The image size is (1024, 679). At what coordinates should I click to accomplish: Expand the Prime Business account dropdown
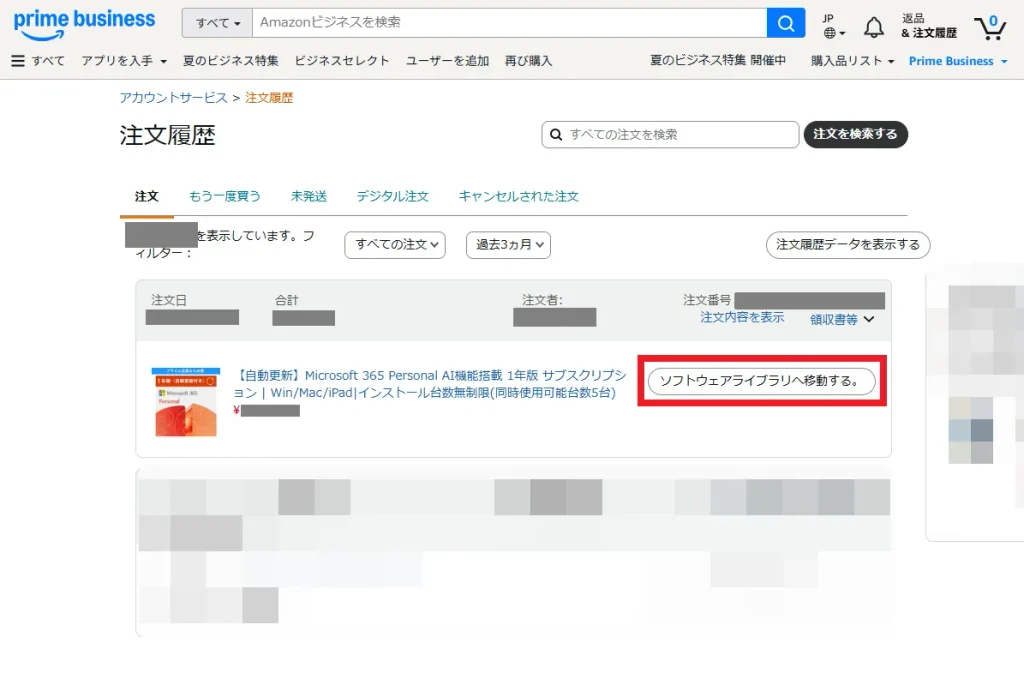click(x=957, y=61)
